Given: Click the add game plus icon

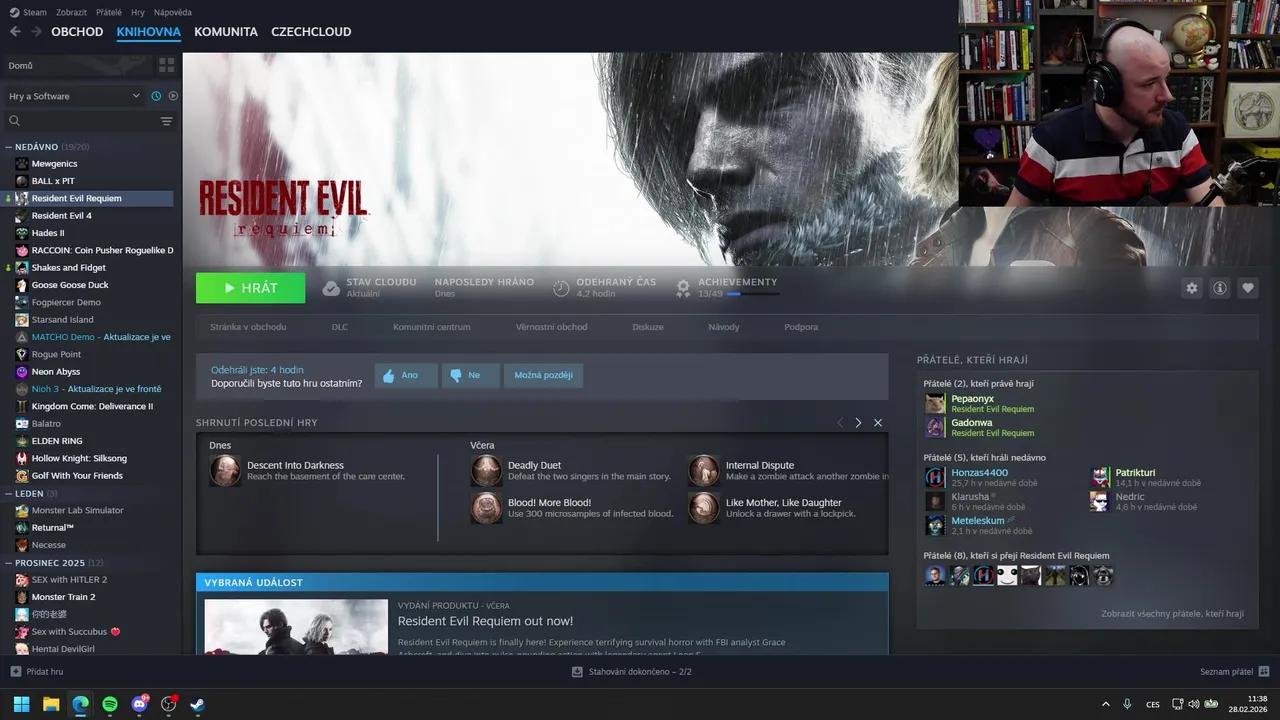Looking at the screenshot, I should pyautogui.click(x=15, y=672).
